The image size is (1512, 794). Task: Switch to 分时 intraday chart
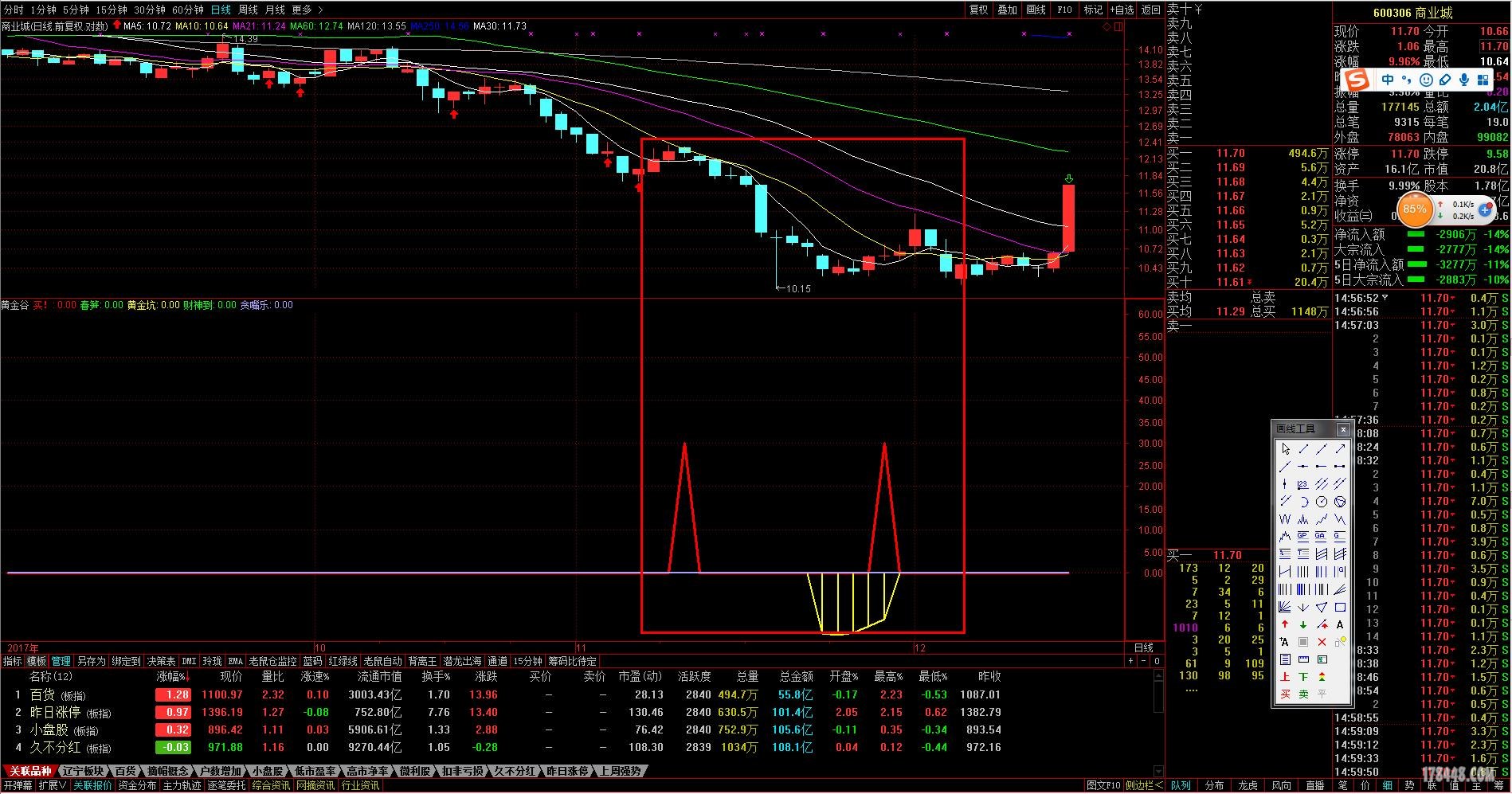click(x=14, y=10)
